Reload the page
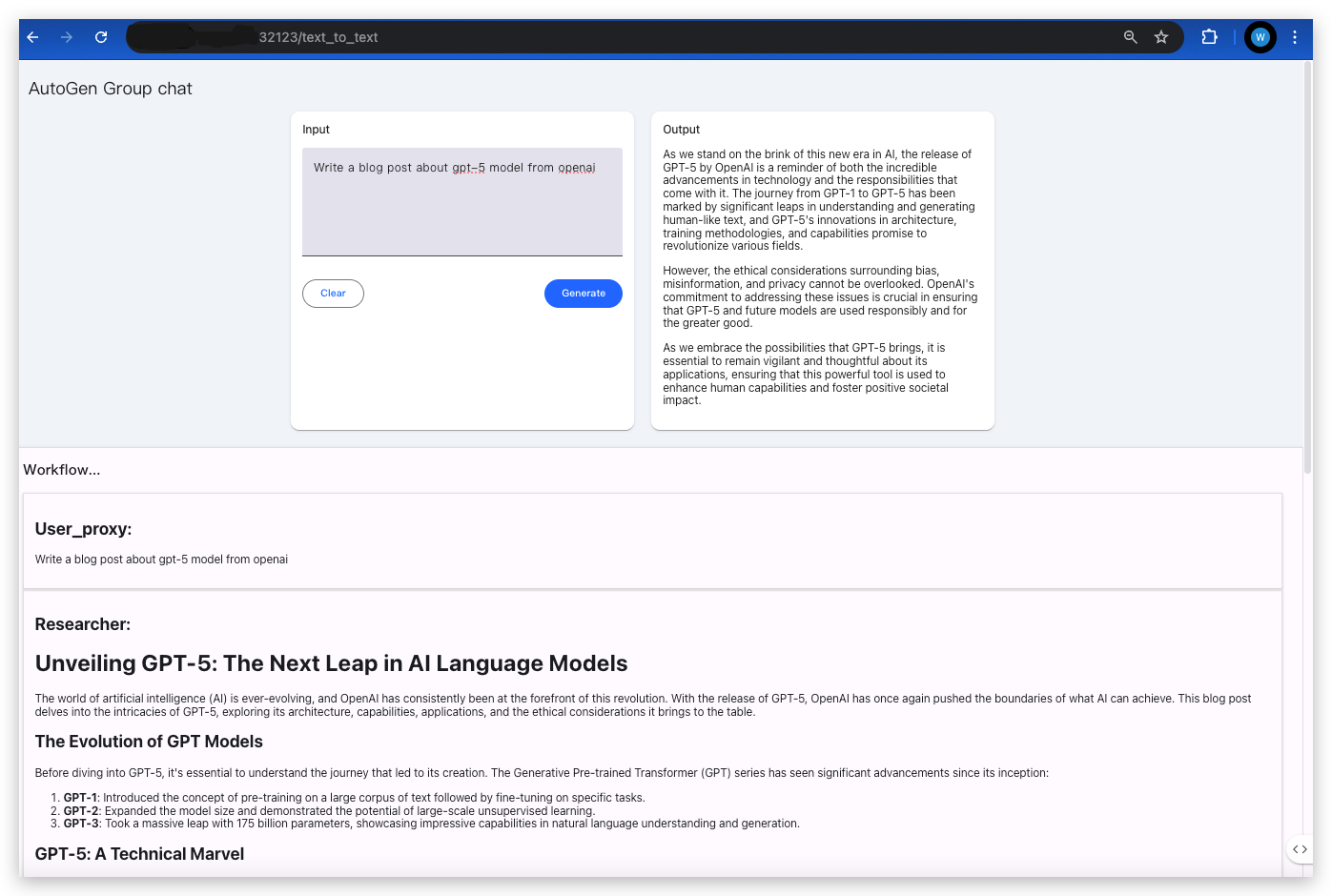The width and height of the screenshot is (1332, 896). click(101, 37)
